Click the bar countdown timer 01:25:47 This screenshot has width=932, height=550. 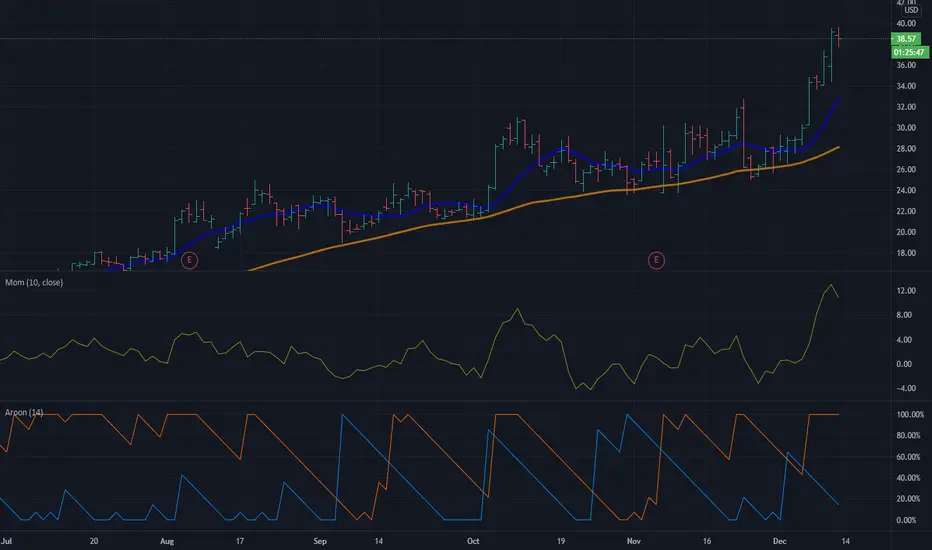tap(909, 52)
